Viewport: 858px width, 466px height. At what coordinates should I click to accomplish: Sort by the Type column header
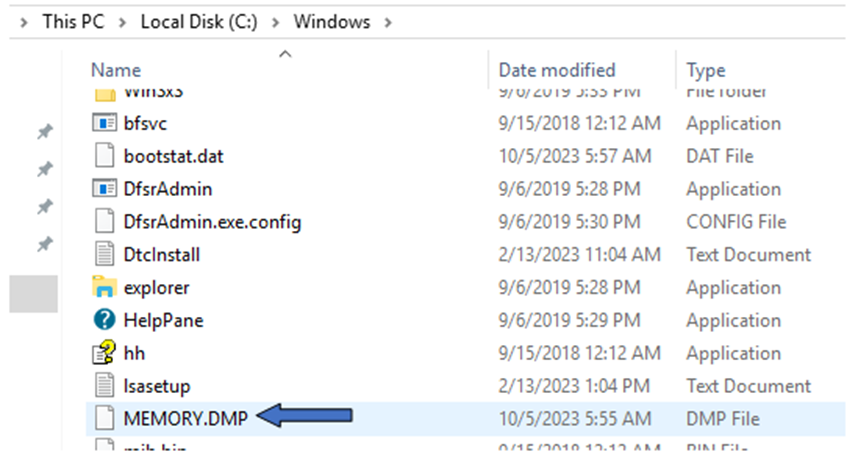tap(706, 70)
